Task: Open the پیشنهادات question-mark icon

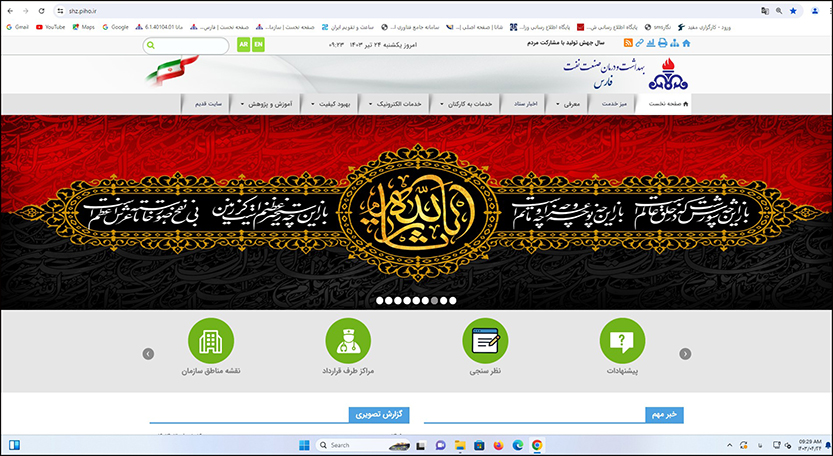Action: pyautogui.click(x=622, y=341)
